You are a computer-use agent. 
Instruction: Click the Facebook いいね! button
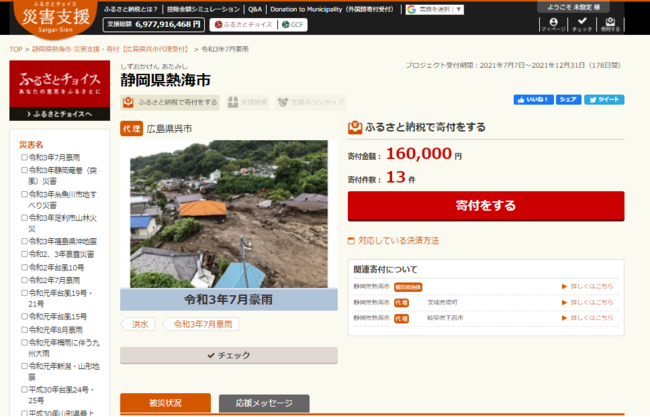[x=533, y=100]
